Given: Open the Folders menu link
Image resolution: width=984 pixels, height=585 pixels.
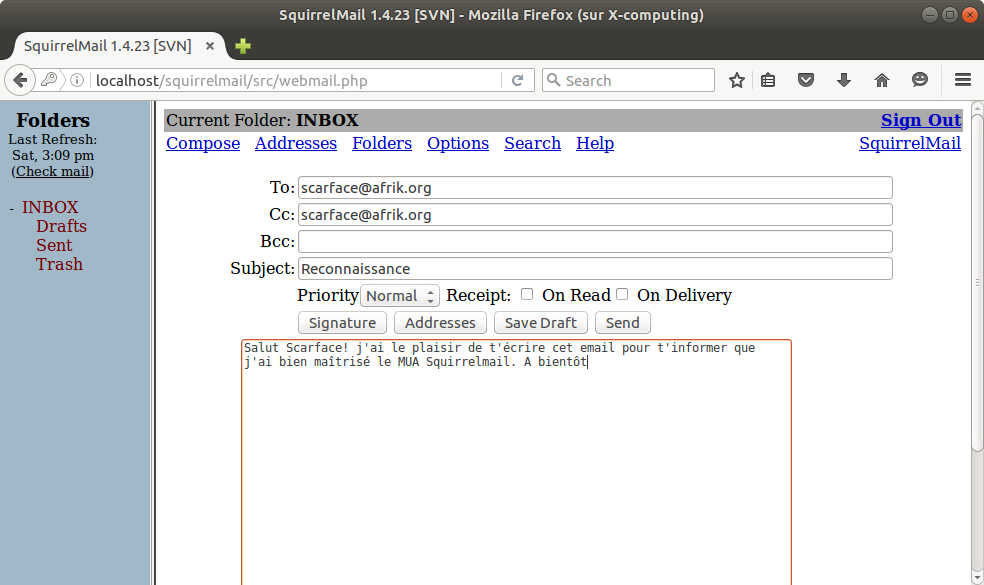Looking at the screenshot, I should (382, 143).
